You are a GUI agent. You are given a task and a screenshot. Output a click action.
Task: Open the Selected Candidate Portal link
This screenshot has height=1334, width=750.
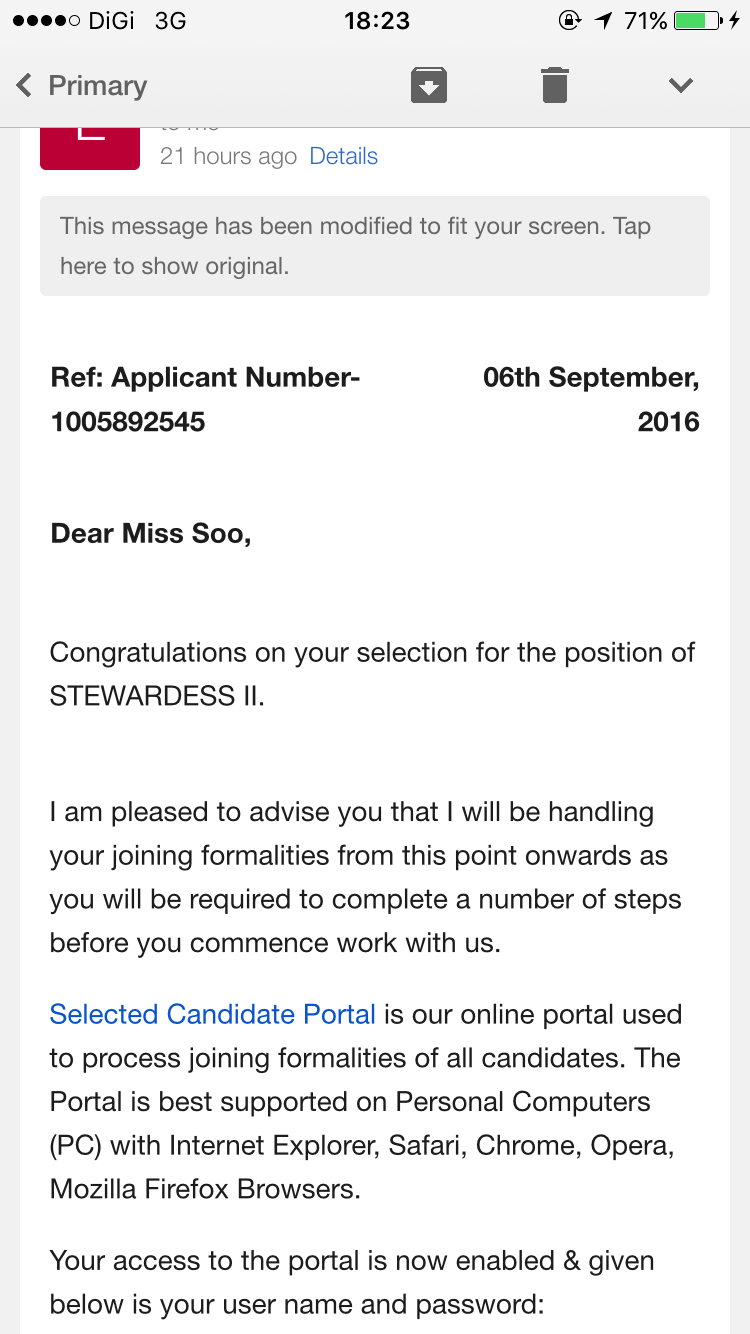[212, 1014]
